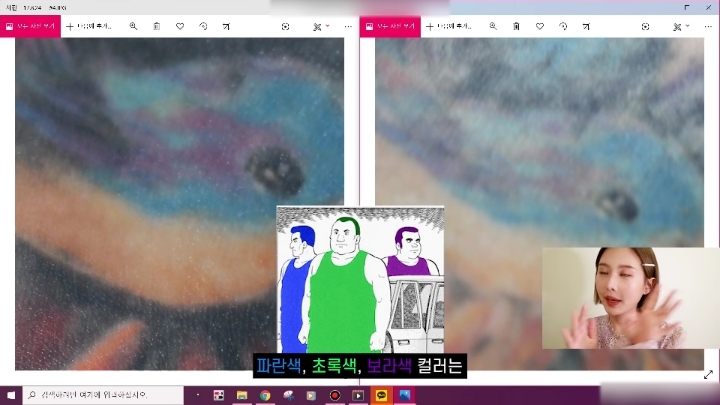Delete photo with trash icon in right Photos window

(x=517, y=26)
